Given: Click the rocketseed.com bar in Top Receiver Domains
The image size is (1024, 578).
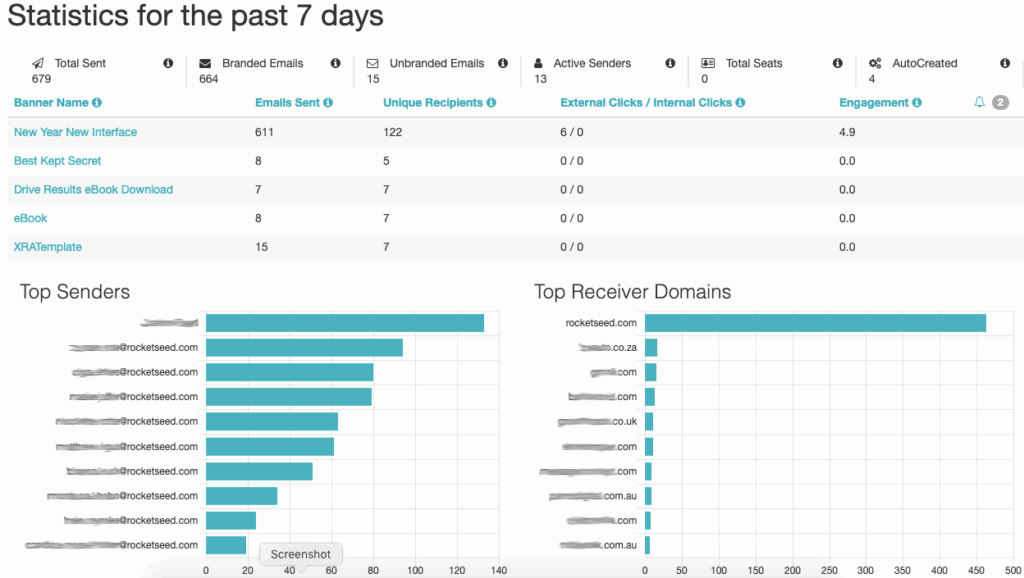Looking at the screenshot, I should (x=815, y=323).
